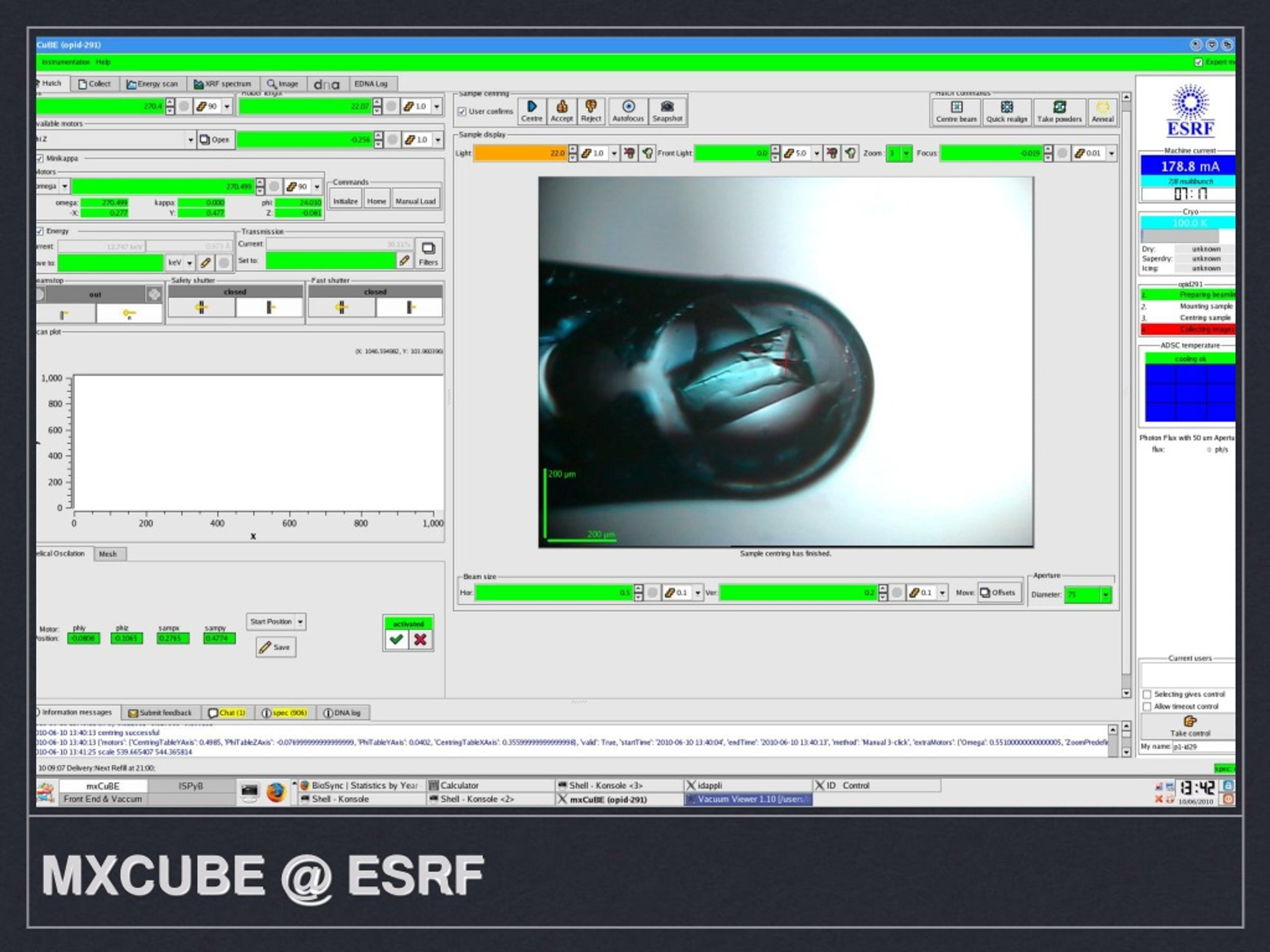Open the Chat (1) tab
The height and width of the screenshot is (952, 1270).
[x=227, y=713]
